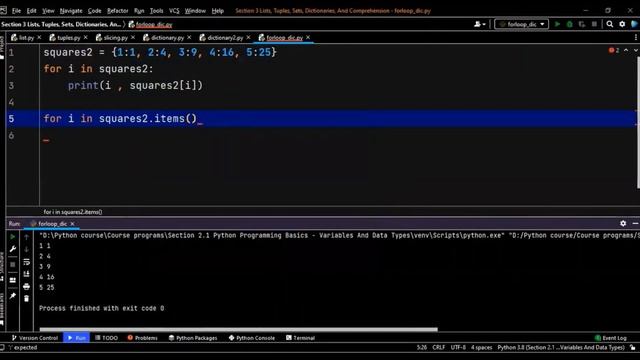Show the editor tabs overflow menu (three dots)
The width and height of the screenshot is (640, 360).
point(636,37)
